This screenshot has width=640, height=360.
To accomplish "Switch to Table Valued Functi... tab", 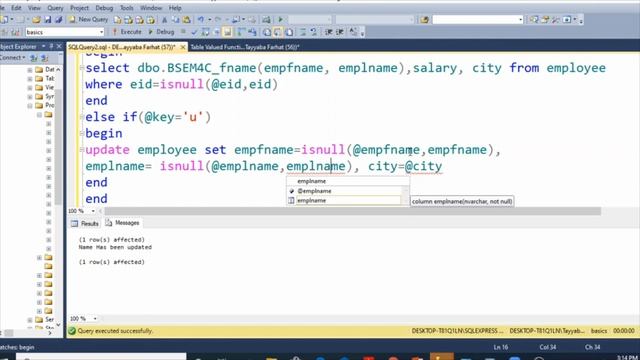I will (x=245, y=47).
